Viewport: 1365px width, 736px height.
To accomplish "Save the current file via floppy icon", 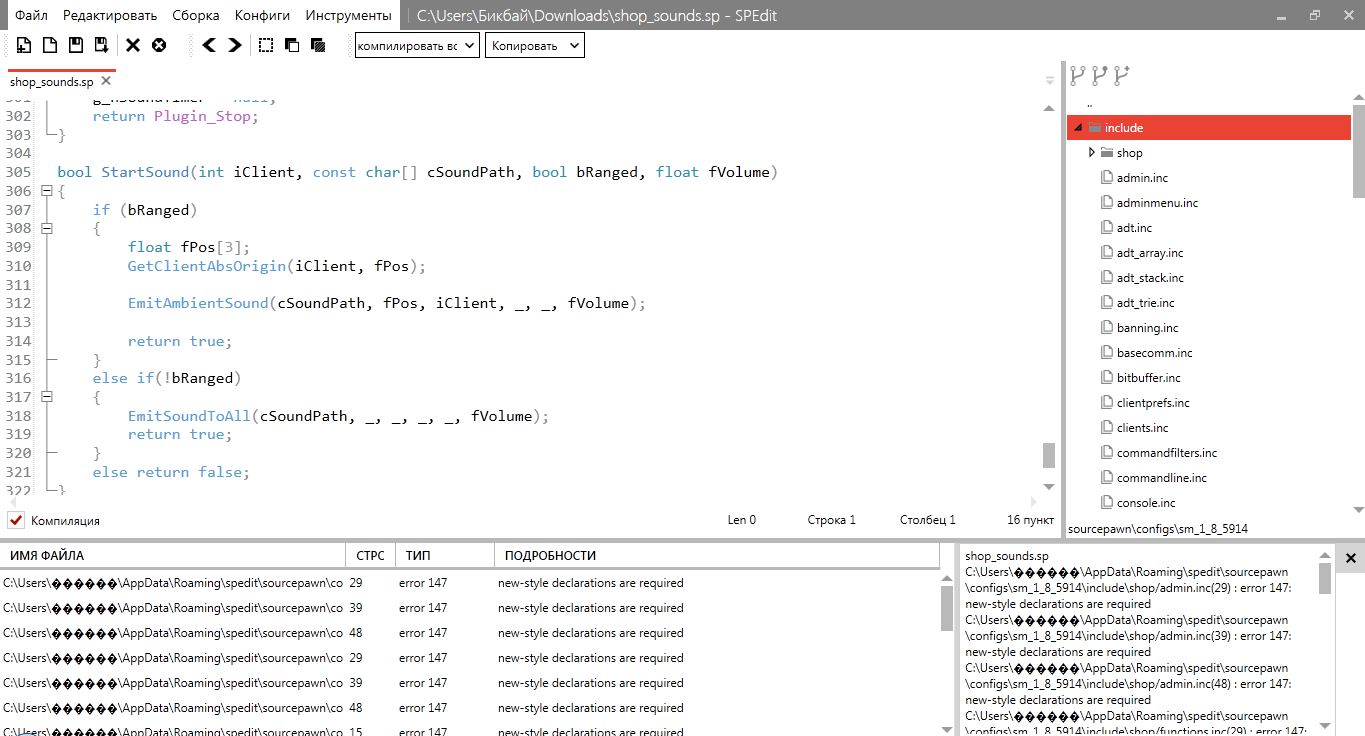I will tap(75, 45).
